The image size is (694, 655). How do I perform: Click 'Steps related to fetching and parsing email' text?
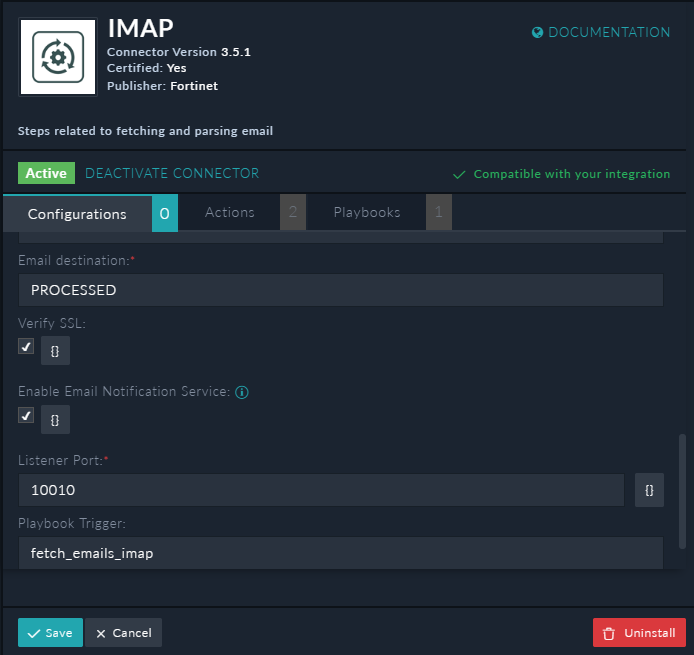[x=145, y=131]
